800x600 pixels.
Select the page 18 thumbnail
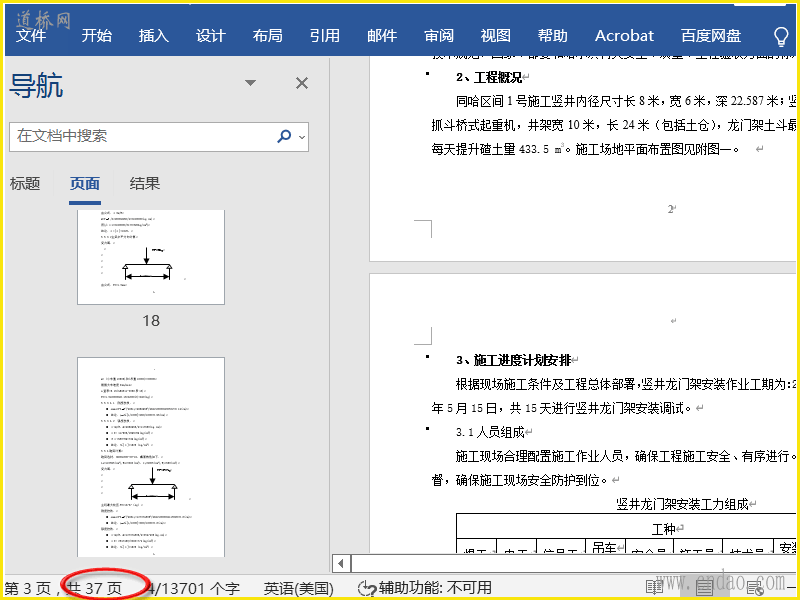tap(151, 257)
